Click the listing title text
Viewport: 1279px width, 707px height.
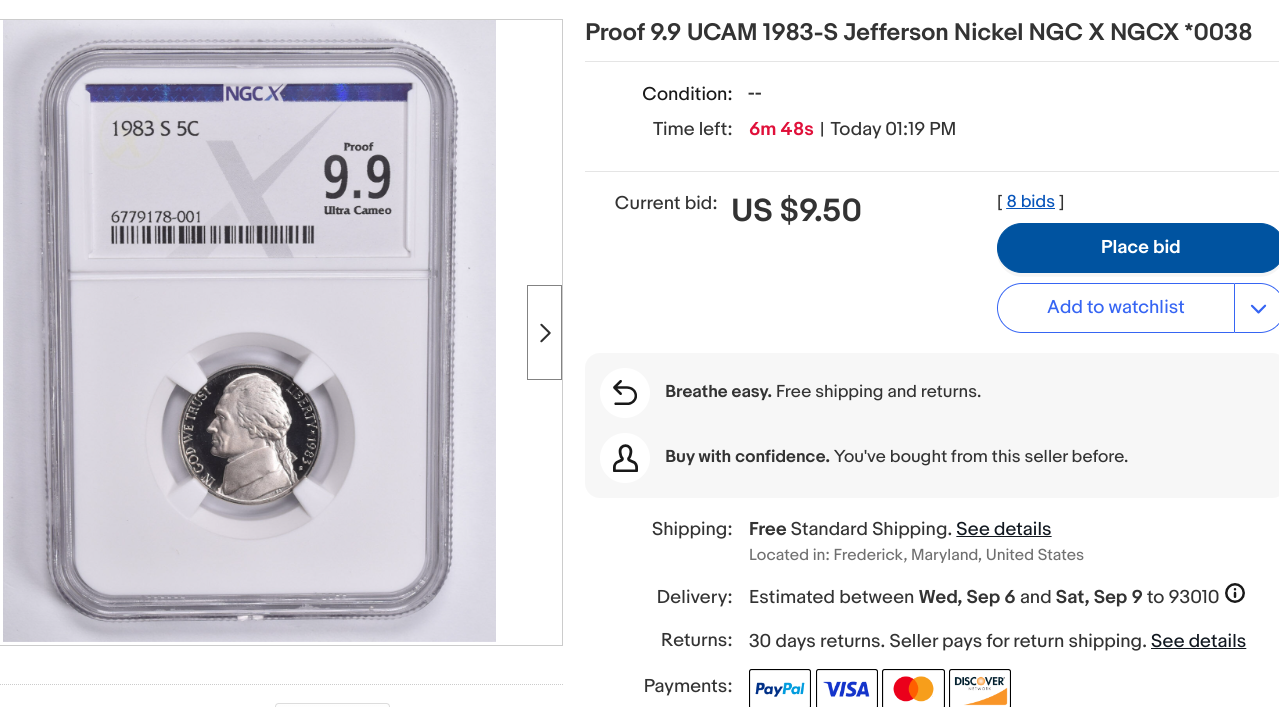pyautogui.click(x=918, y=33)
